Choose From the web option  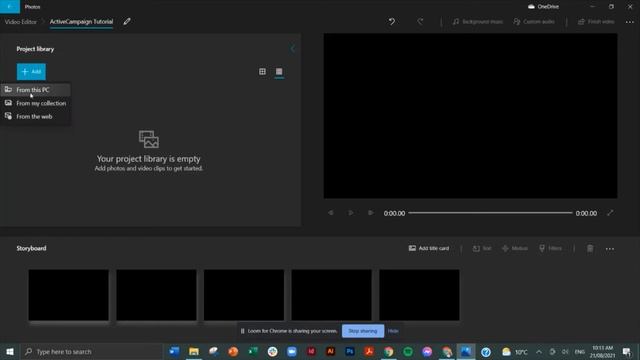[36, 116]
